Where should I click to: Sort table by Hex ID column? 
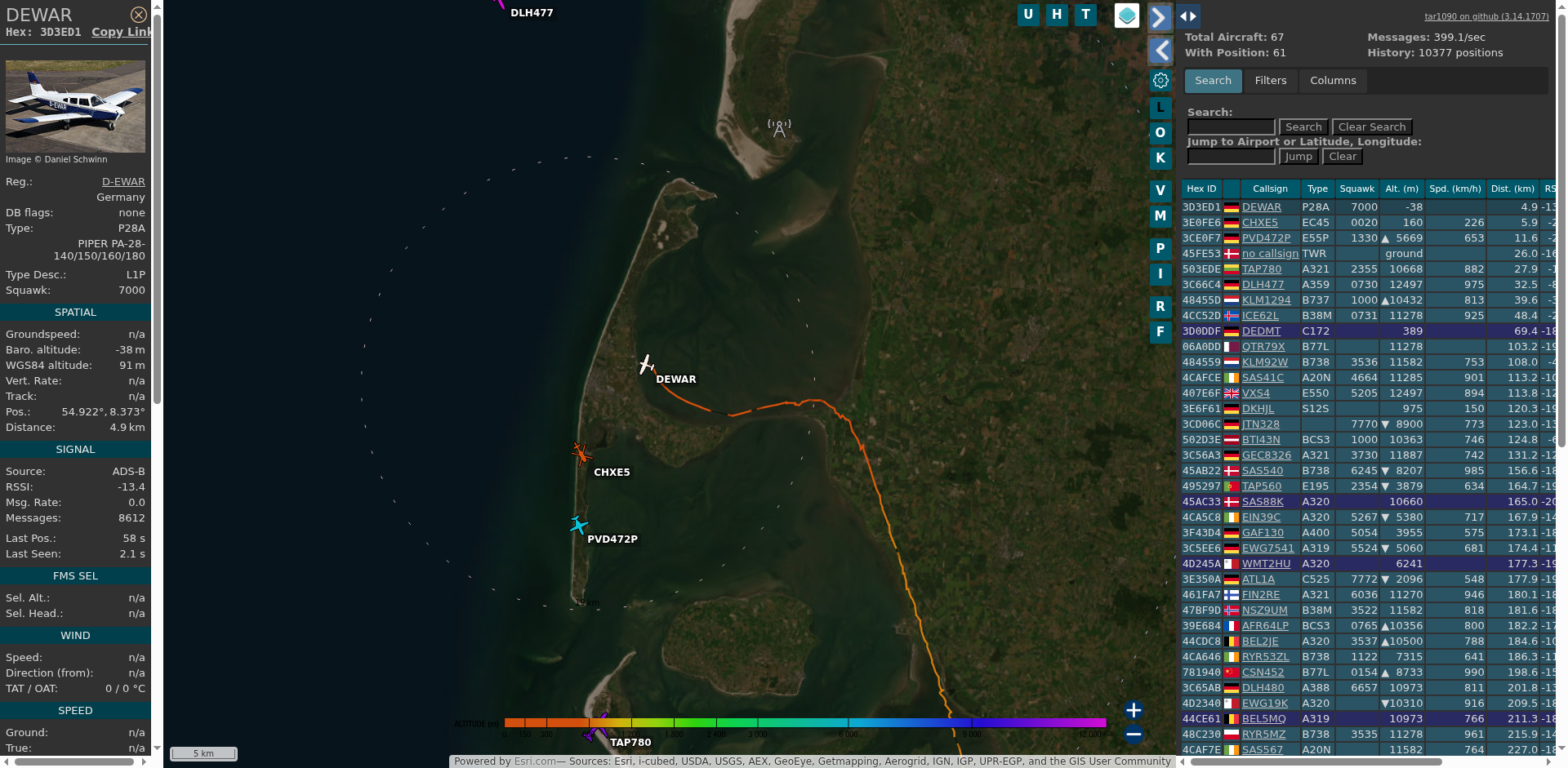click(x=1201, y=189)
